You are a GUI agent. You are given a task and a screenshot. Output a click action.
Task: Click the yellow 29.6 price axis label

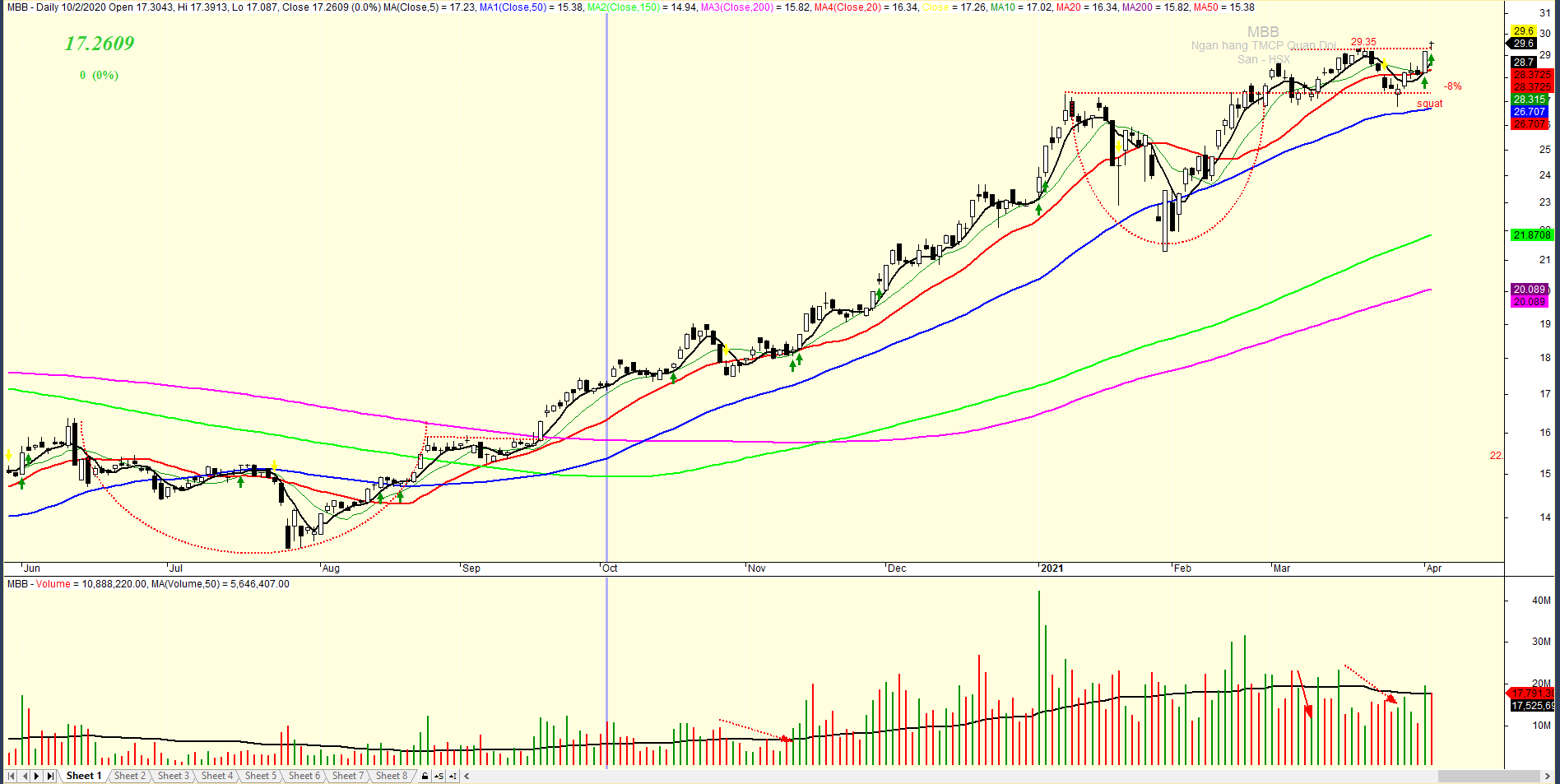(1523, 31)
